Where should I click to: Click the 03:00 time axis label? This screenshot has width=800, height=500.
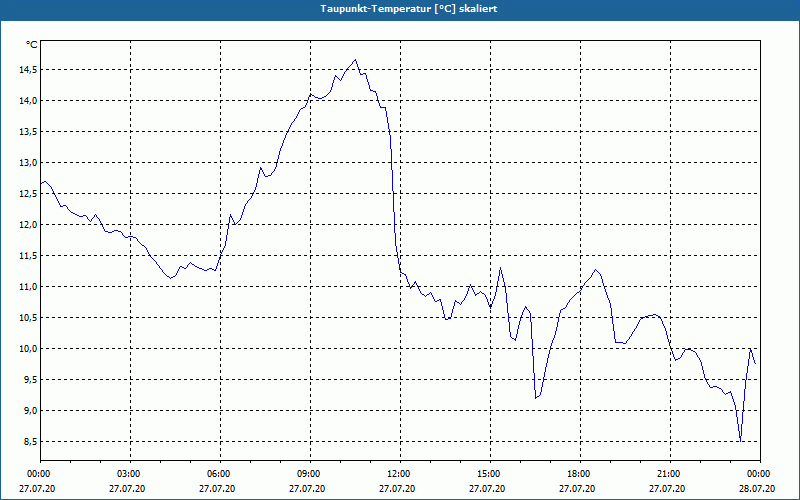[x=131, y=474]
